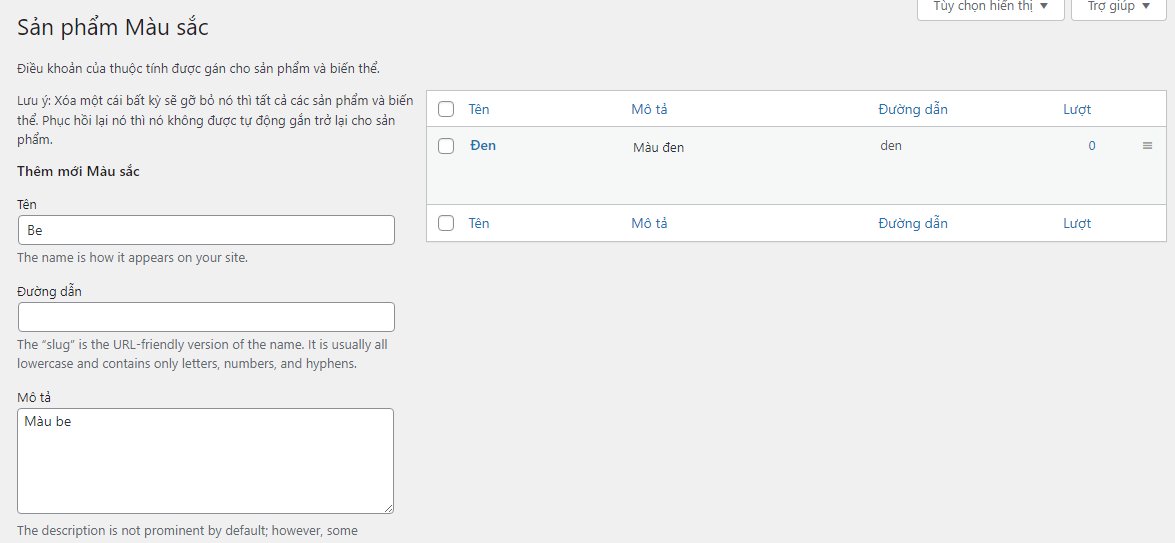The height and width of the screenshot is (543, 1175).
Task: Click the Đường dẫn column label in the footer
Action: coord(912,223)
